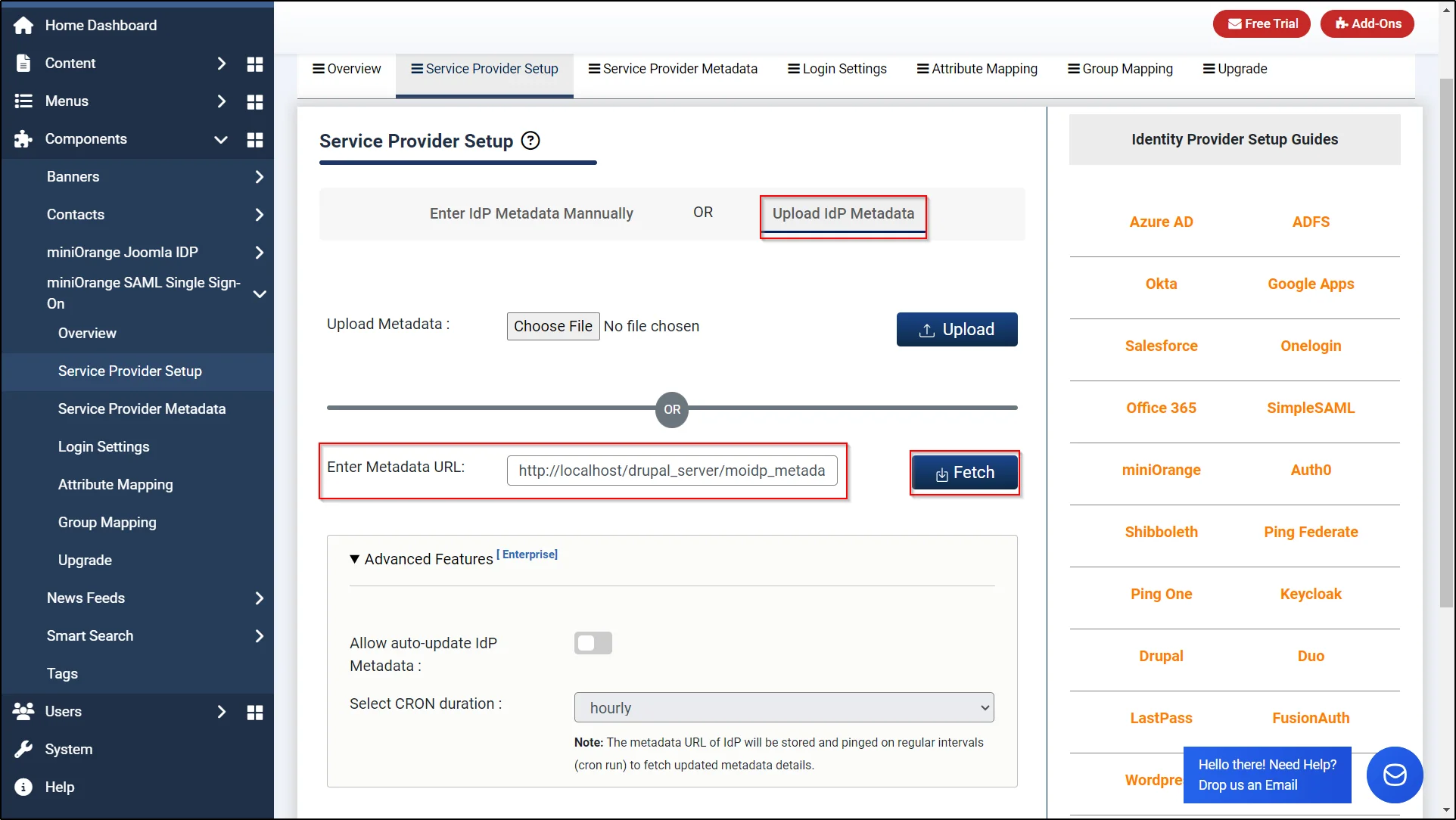The image size is (1456, 820).
Task: Open the Ping Federate setup guide
Action: (x=1311, y=532)
